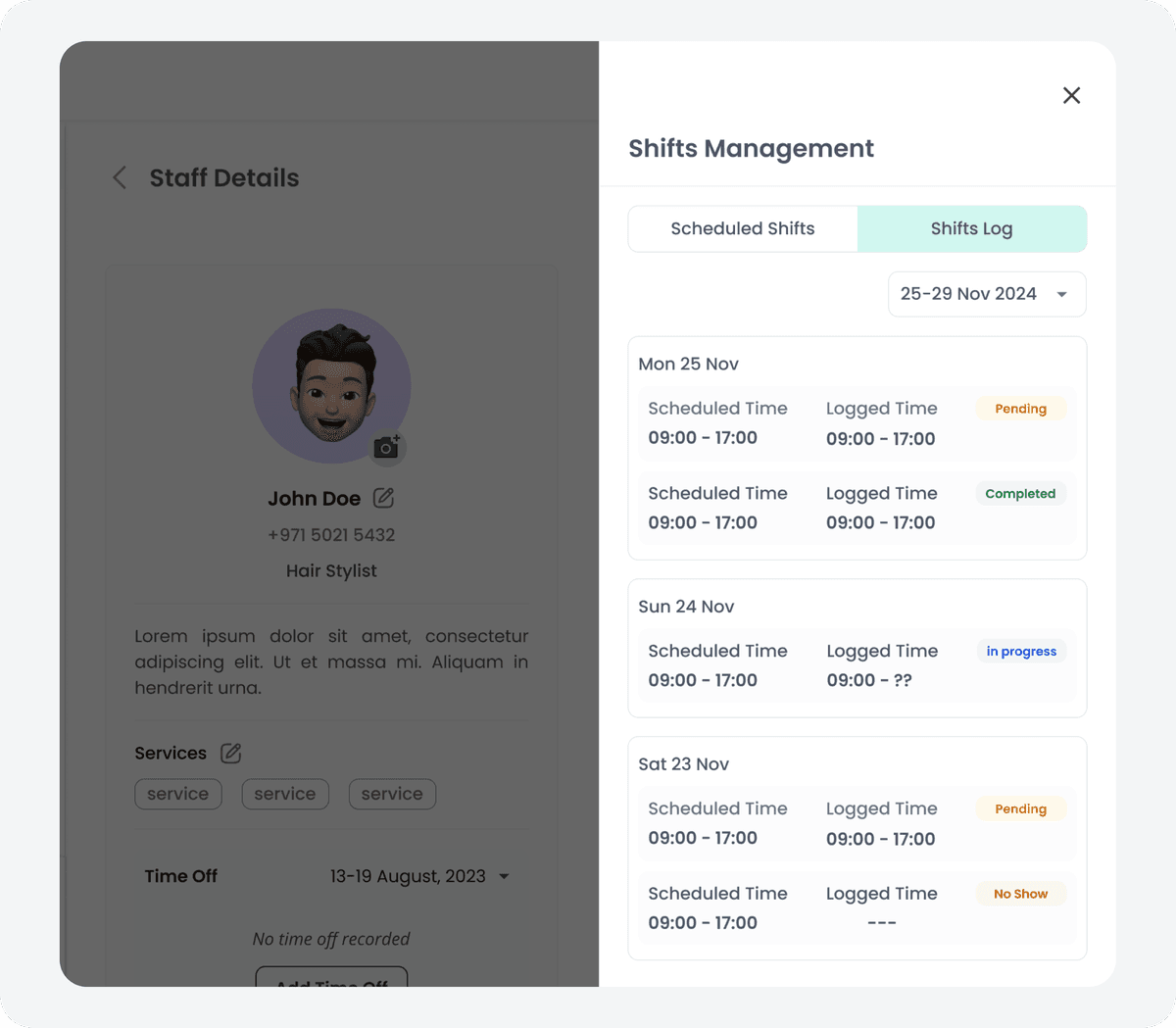Click the first service tag
The width and height of the screenshot is (1176, 1028).
tap(178, 794)
